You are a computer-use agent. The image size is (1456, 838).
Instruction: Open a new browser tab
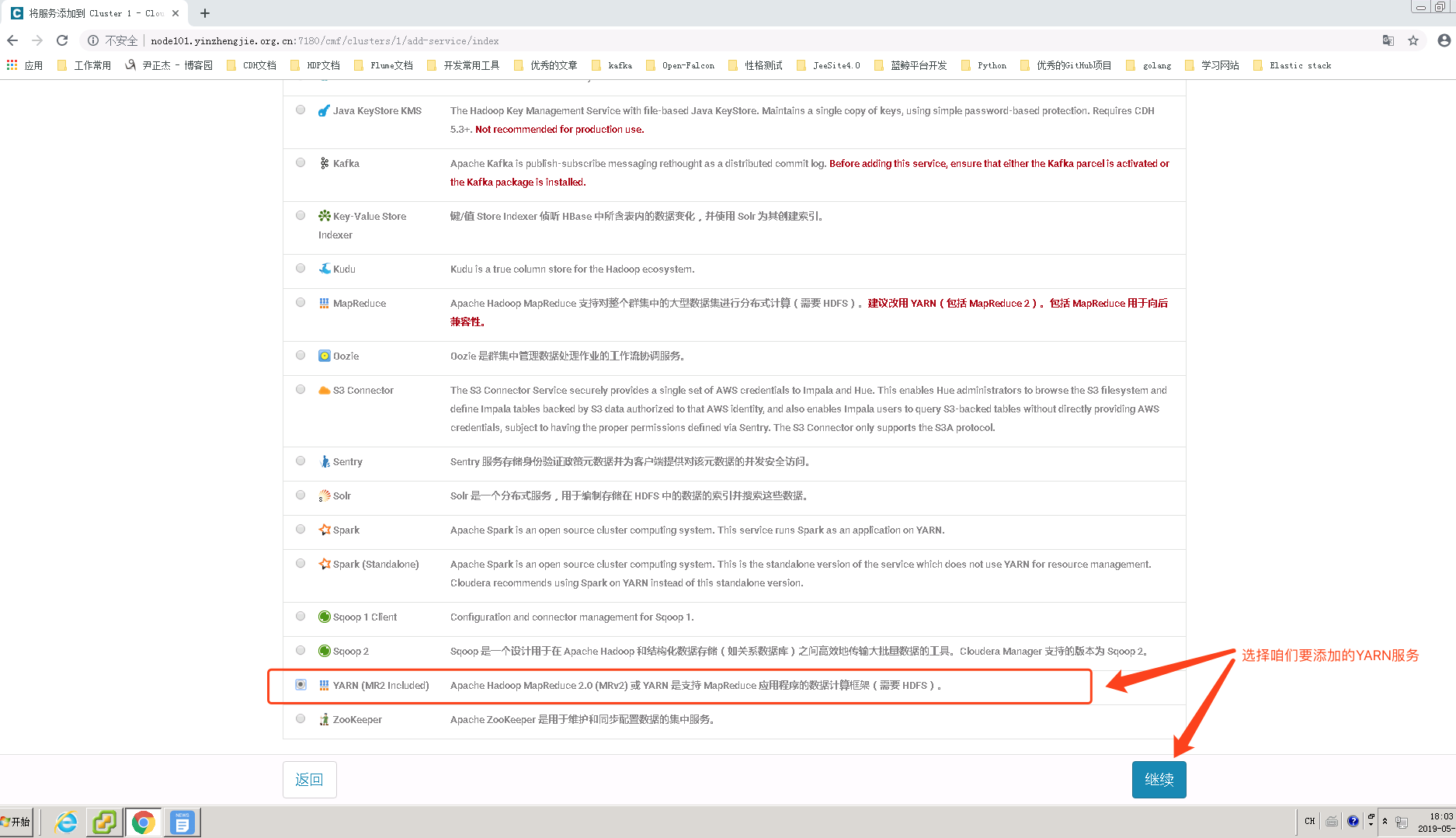click(x=205, y=13)
